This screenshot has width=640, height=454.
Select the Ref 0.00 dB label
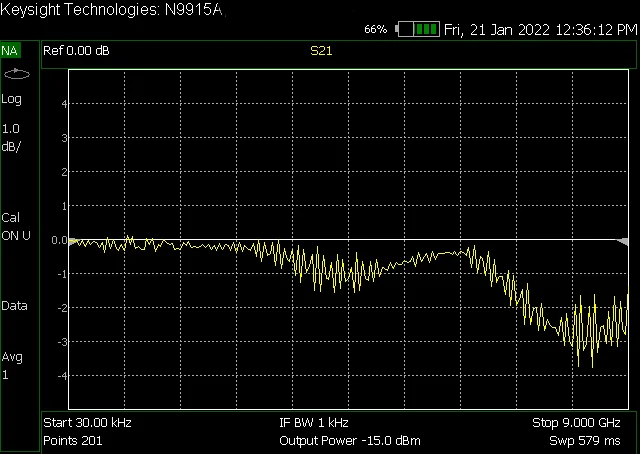76,51
